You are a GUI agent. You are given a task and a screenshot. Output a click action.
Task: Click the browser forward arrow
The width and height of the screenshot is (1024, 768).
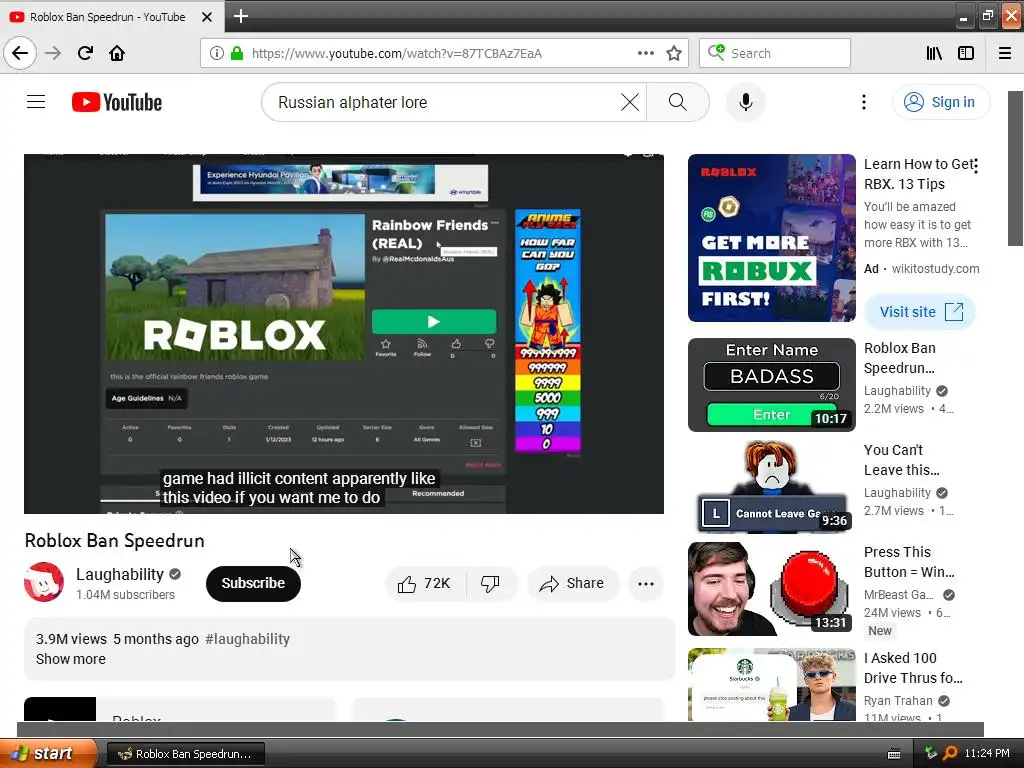tap(53, 53)
